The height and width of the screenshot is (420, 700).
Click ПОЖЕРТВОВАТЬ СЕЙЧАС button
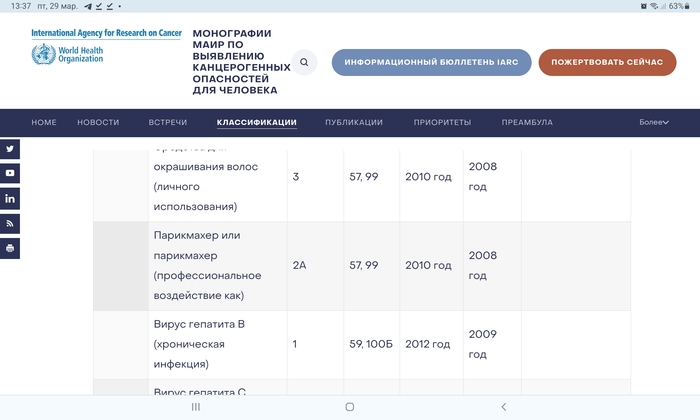[x=607, y=62]
